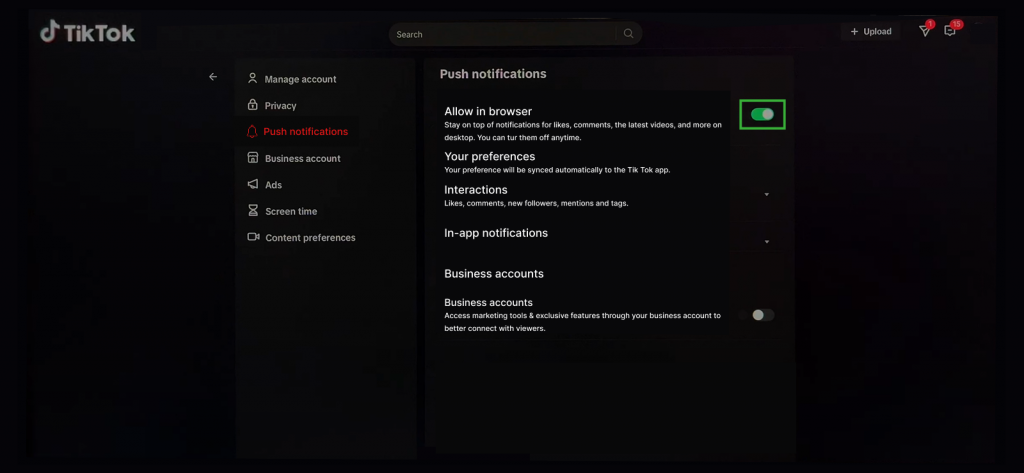Enable the Business accounts toggle
This screenshot has height=473, width=1024.
pyautogui.click(x=762, y=315)
